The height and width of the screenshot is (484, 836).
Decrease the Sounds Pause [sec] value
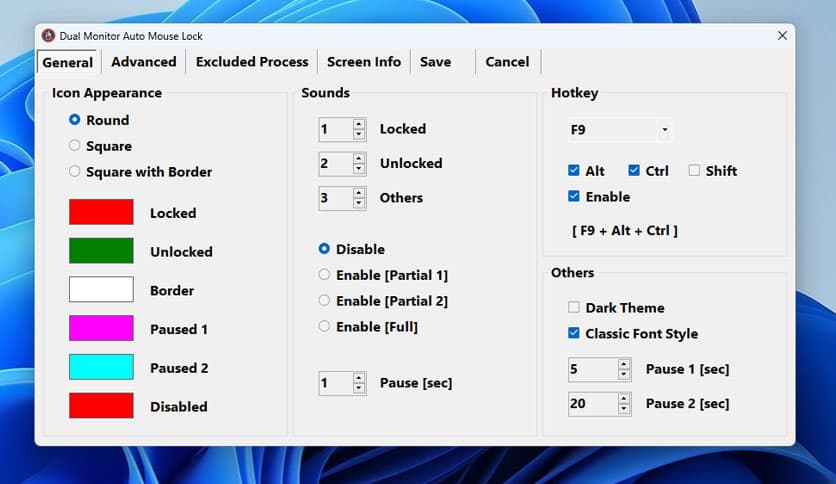coord(359,389)
